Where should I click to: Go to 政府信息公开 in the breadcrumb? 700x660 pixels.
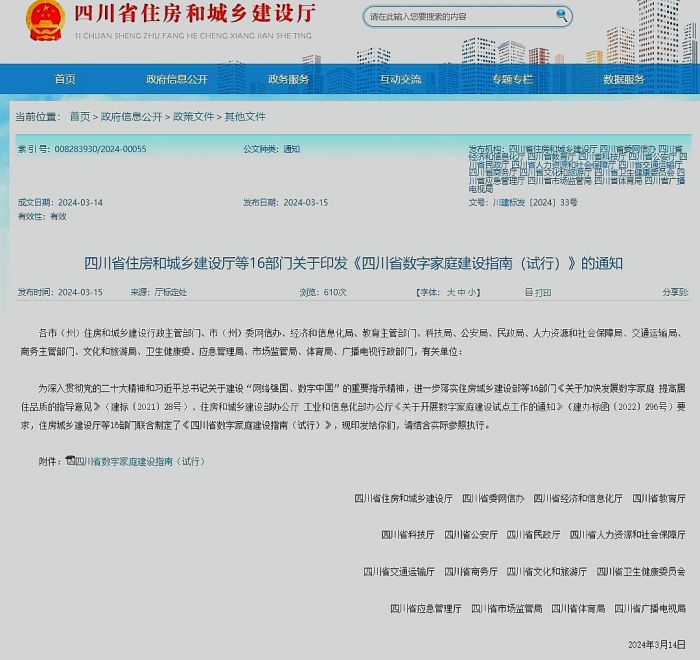131,117
